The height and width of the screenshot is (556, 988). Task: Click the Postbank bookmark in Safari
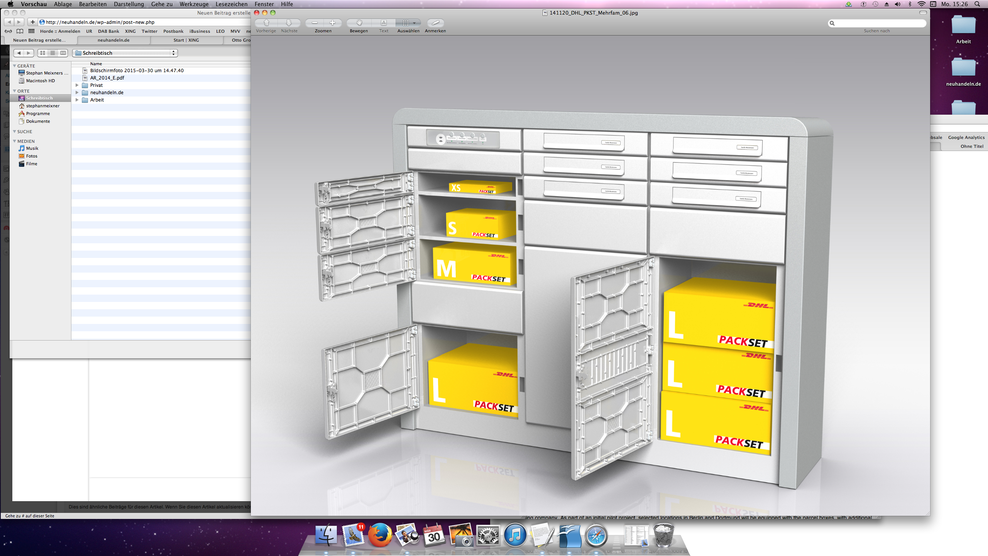(173, 31)
